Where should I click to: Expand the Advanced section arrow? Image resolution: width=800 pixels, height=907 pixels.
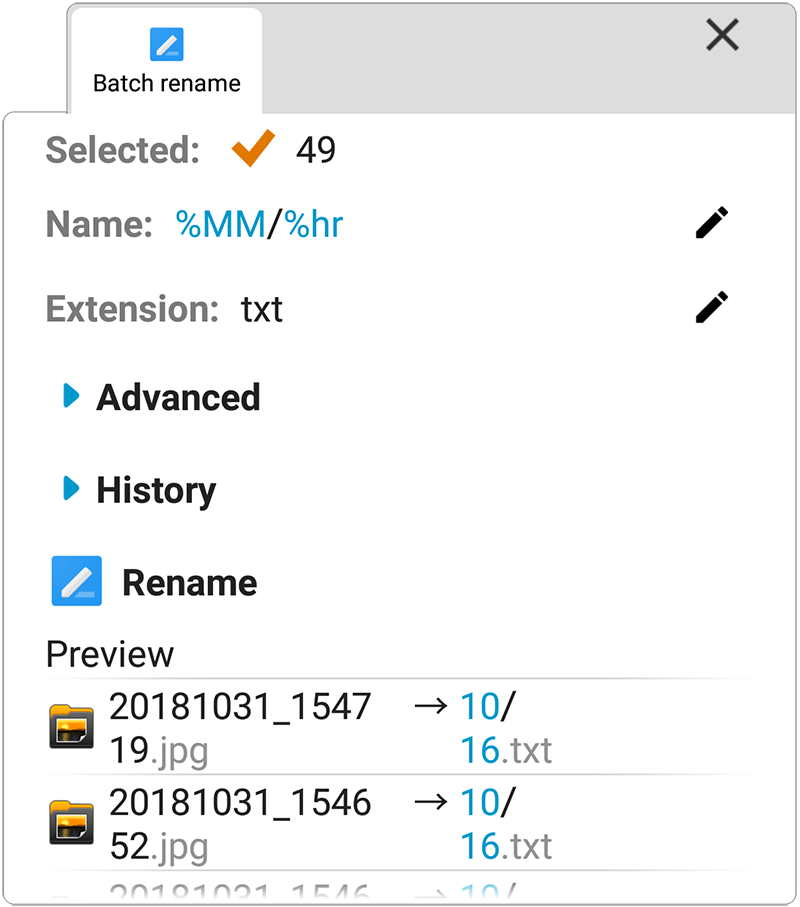[x=71, y=396]
